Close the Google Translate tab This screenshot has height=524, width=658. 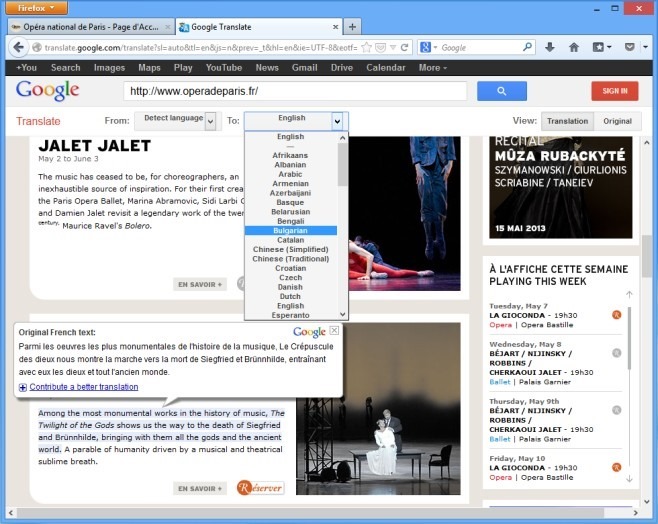(335, 27)
